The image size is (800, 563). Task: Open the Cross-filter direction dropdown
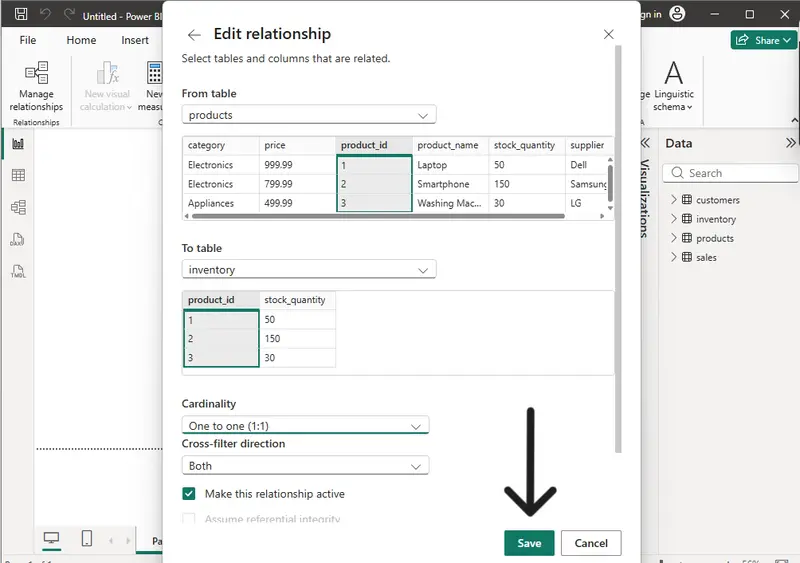coord(305,466)
